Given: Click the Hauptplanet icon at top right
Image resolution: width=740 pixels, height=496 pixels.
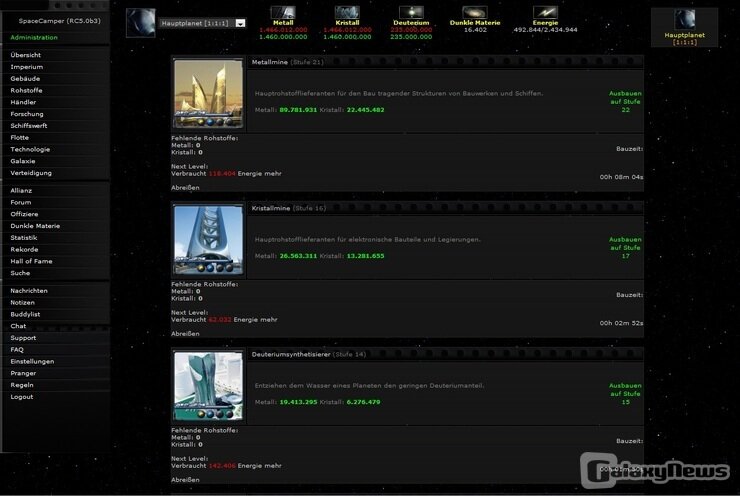Looking at the screenshot, I should [x=684, y=19].
